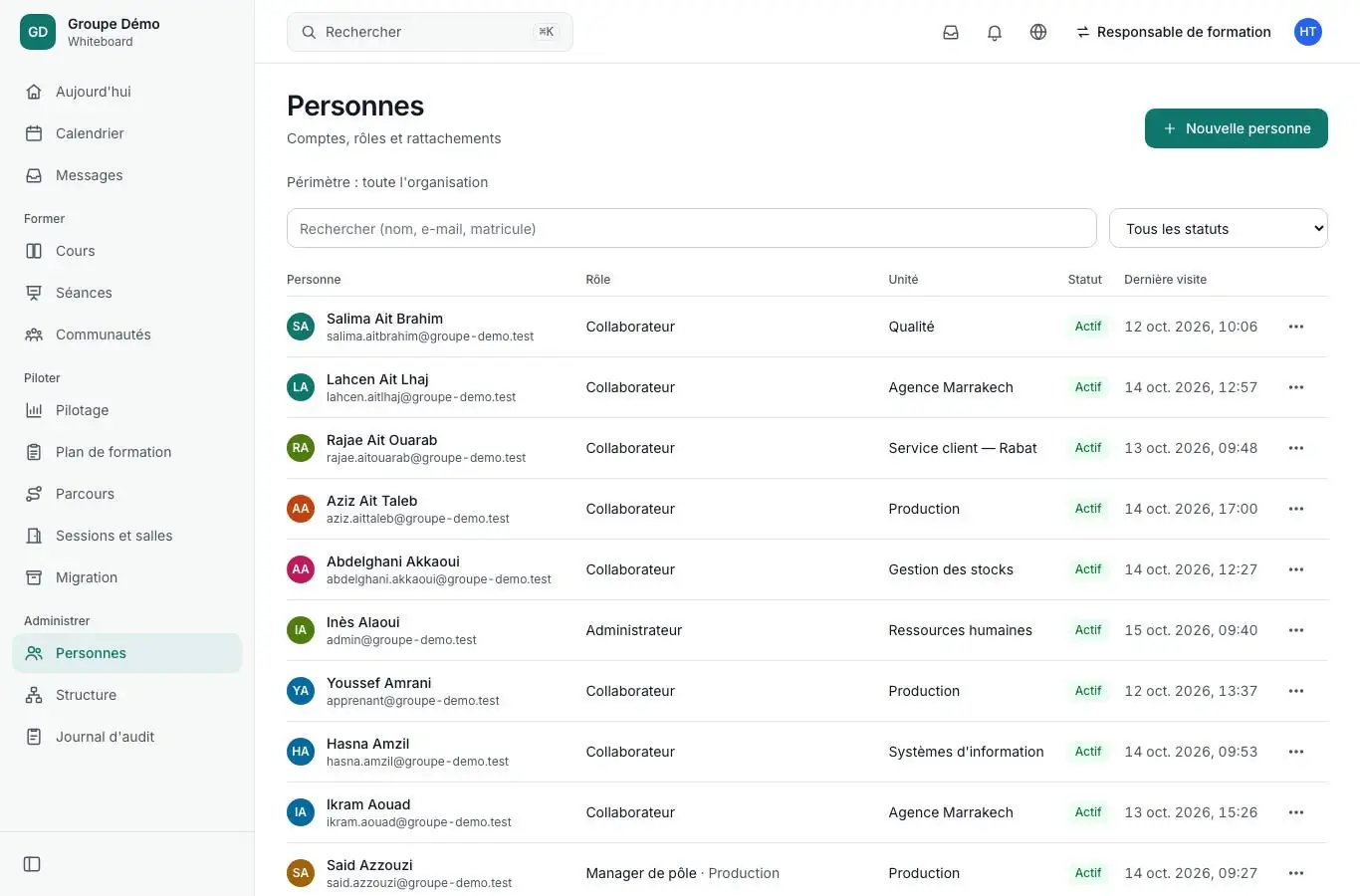Click Service client — Rabat unit cell
The width and height of the screenshot is (1360, 896).
(x=963, y=448)
